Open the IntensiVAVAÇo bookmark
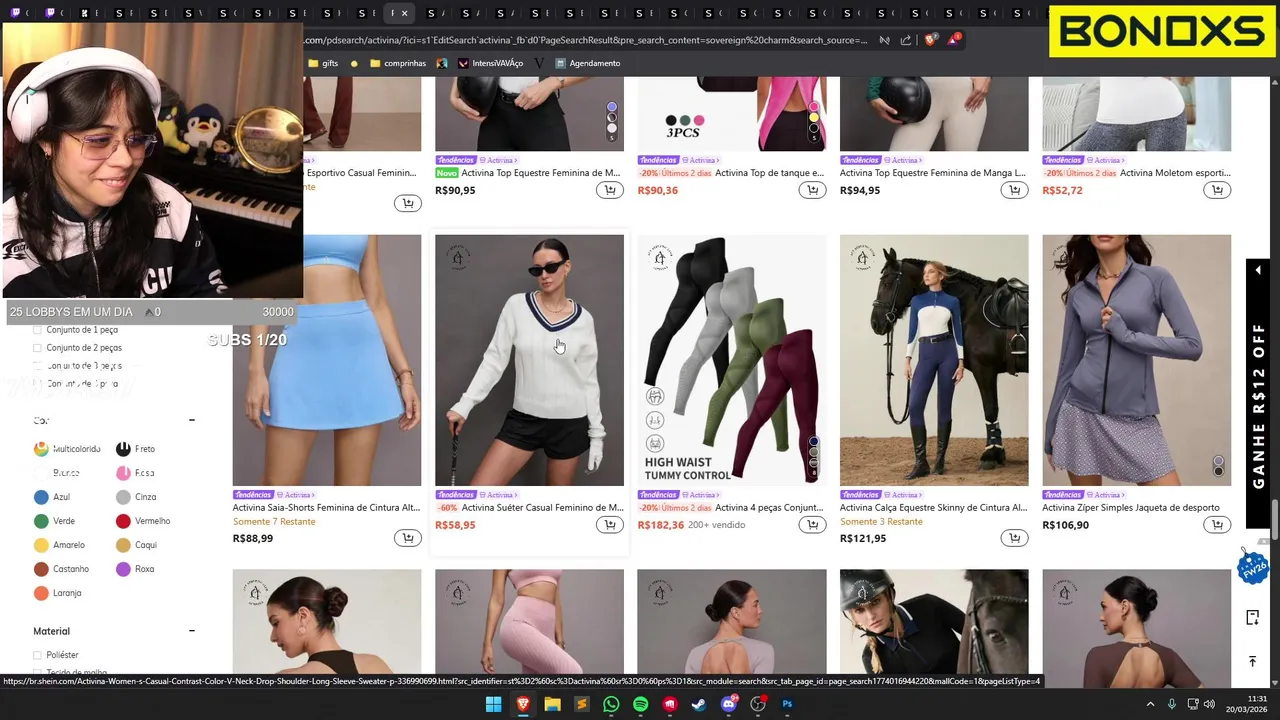Viewport: 1280px width, 720px height. pos(490,63)
